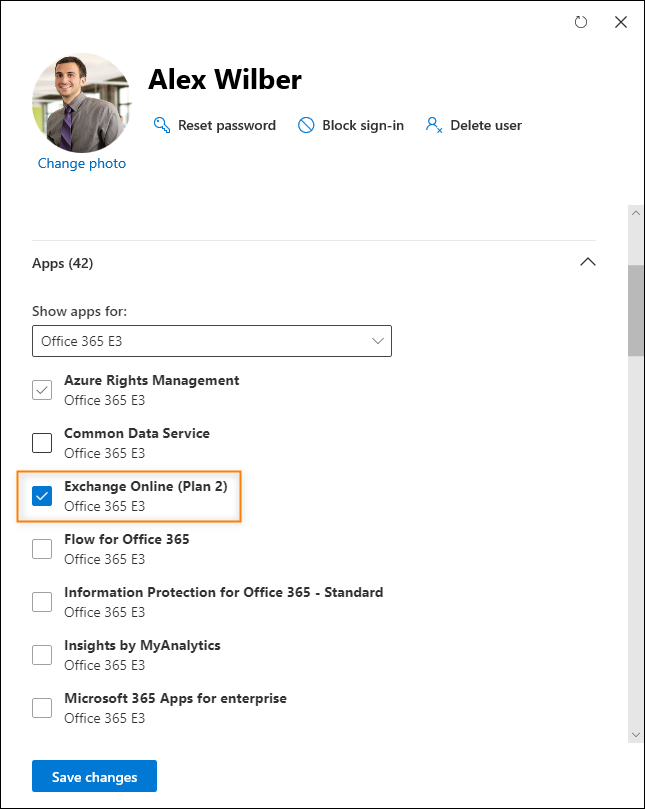Click the Exchange Online (Plan 2) label
The width and height of the screenshot is (645, 809).
click(x=146, y=486)
